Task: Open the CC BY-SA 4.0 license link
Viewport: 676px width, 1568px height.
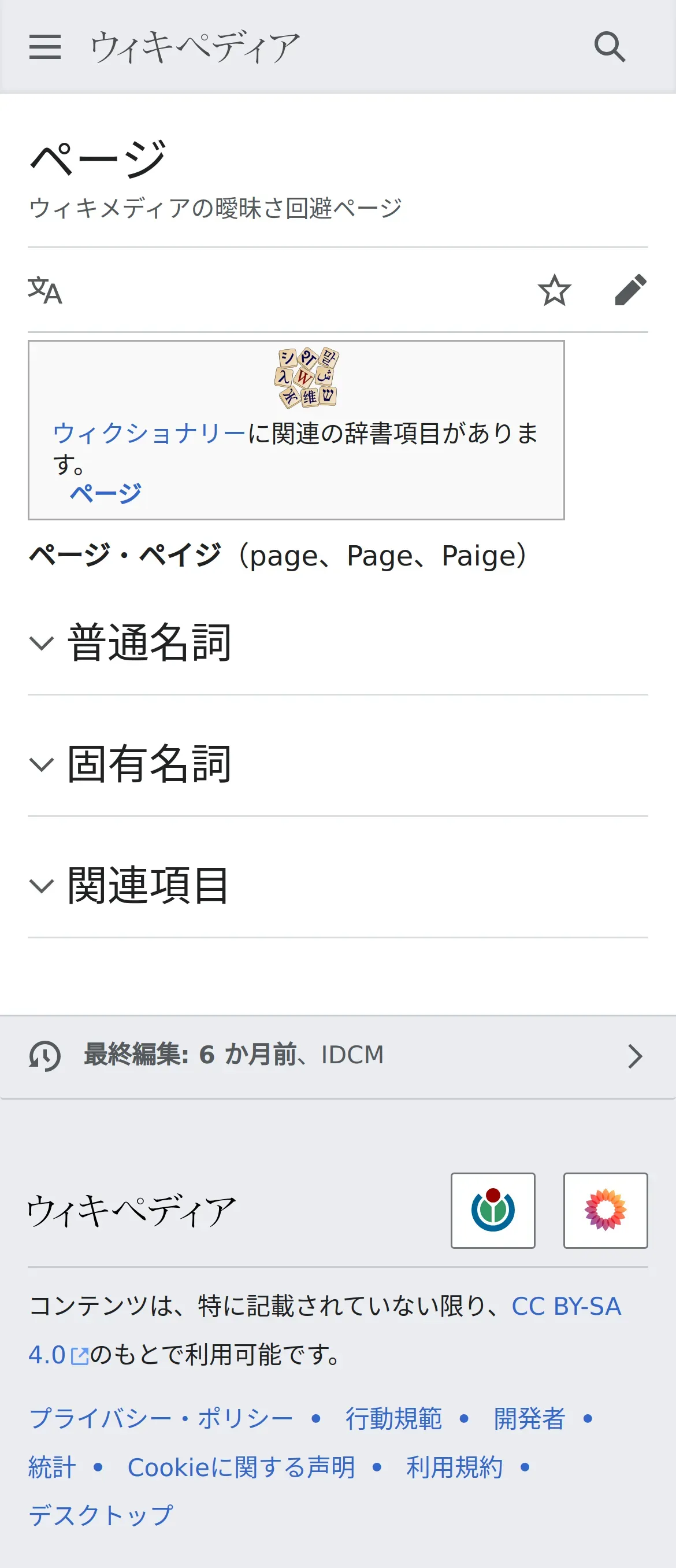Action: click(566, 1306)
